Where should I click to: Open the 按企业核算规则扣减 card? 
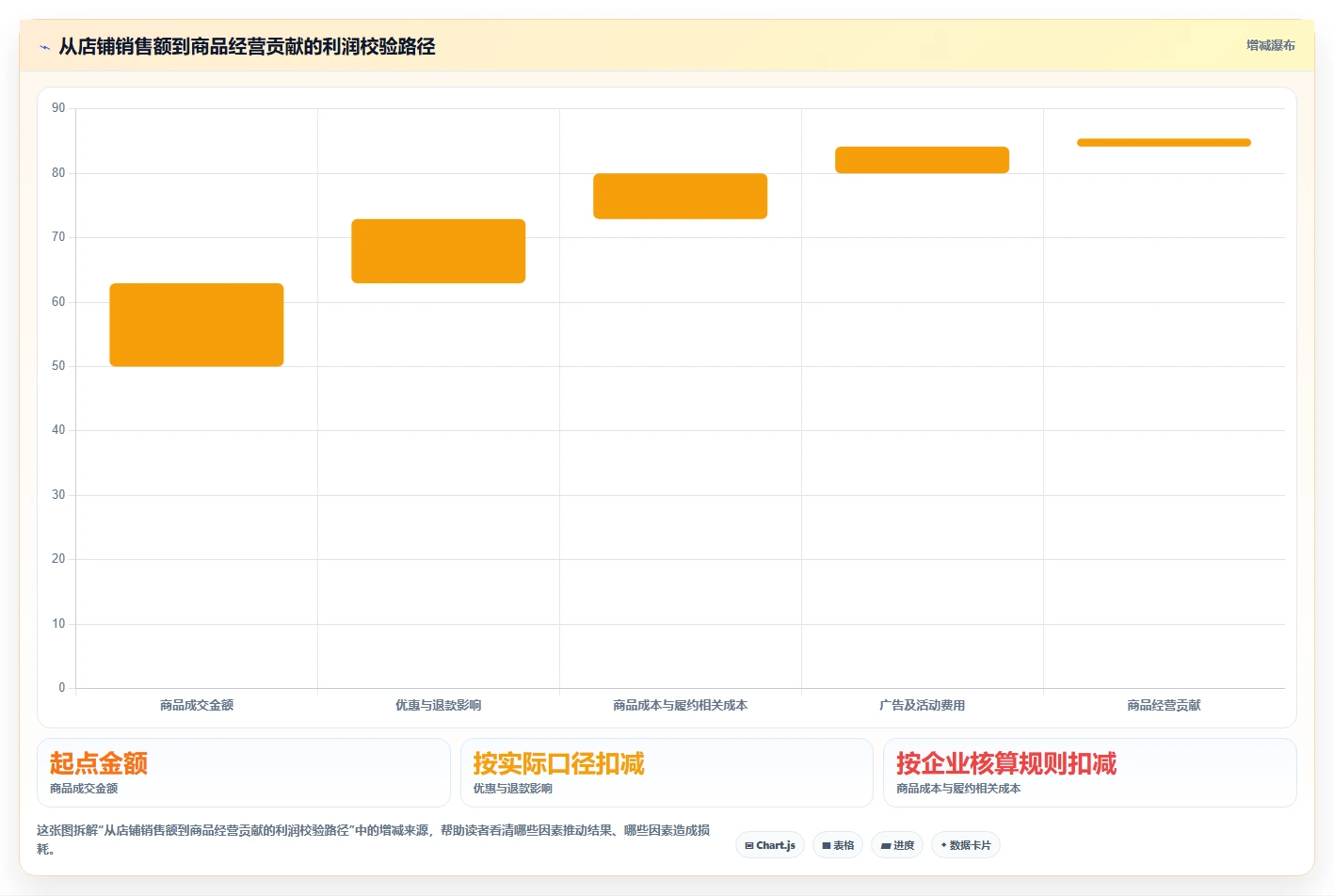coord(1090,773)
